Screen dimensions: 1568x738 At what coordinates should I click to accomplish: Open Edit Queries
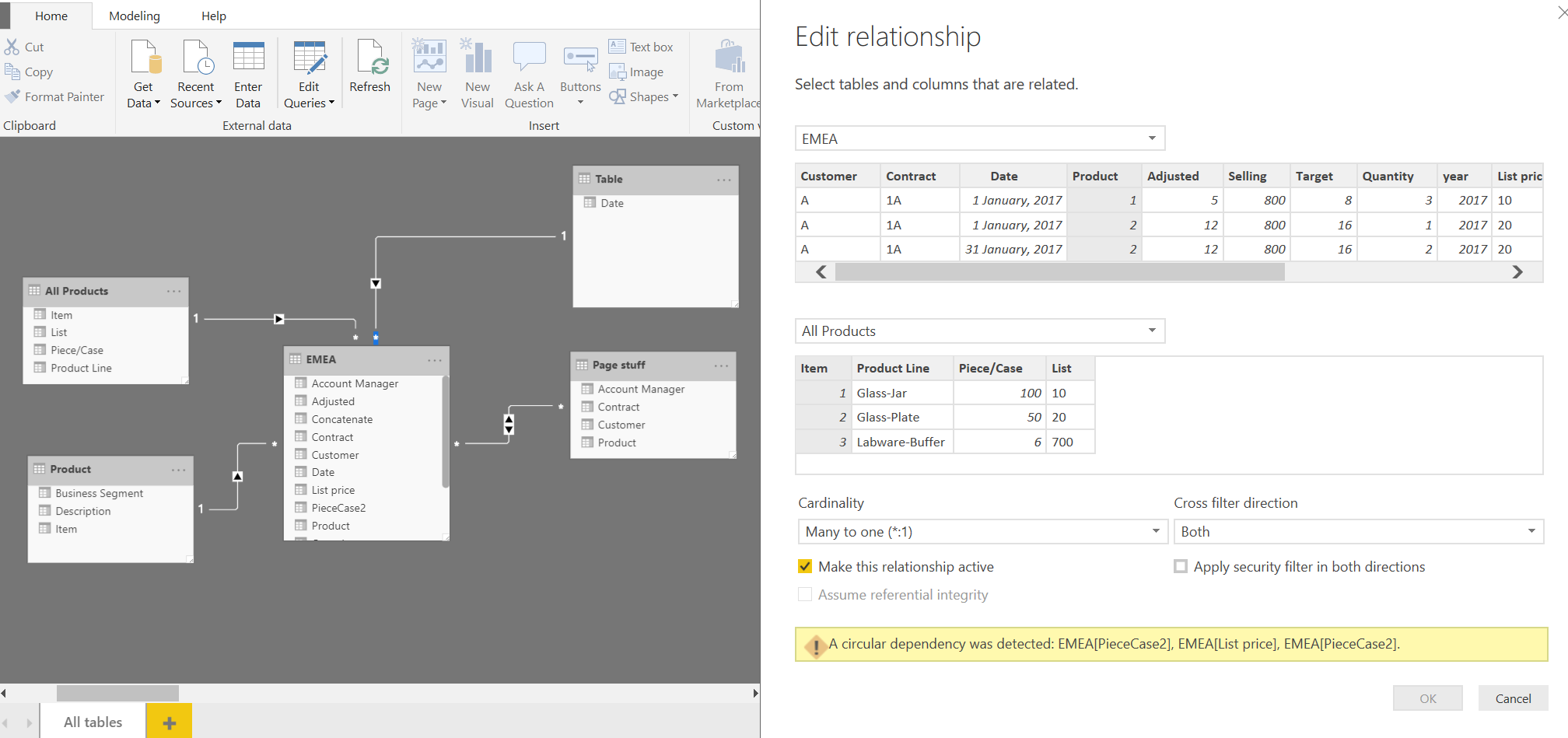[309, 75]
